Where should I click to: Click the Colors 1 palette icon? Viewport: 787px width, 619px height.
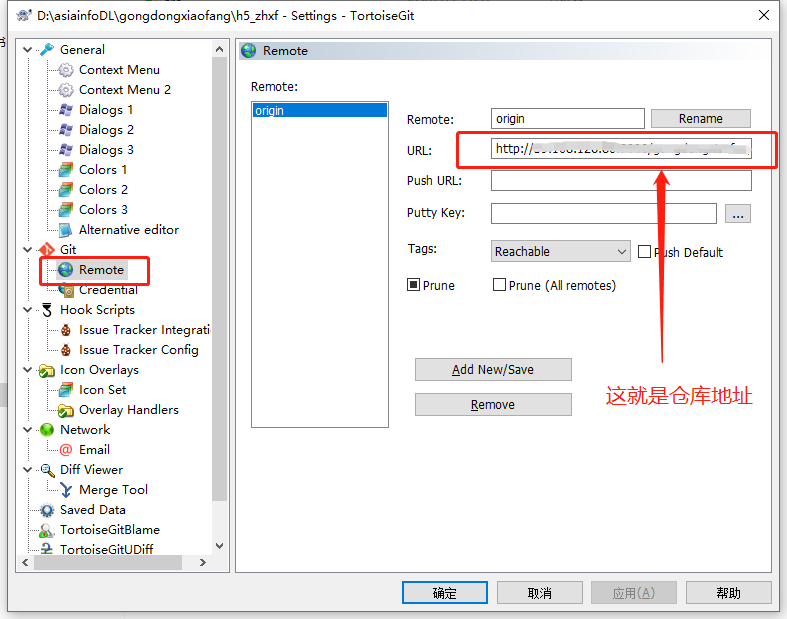click(x=66, y=170)
